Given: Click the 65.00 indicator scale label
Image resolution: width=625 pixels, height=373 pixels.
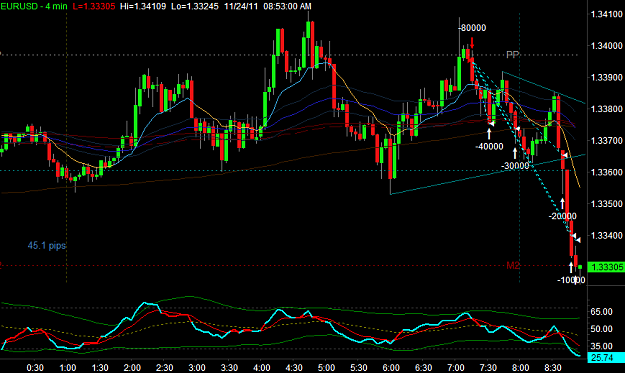Looking at the screenshot, I should [601, 312].
